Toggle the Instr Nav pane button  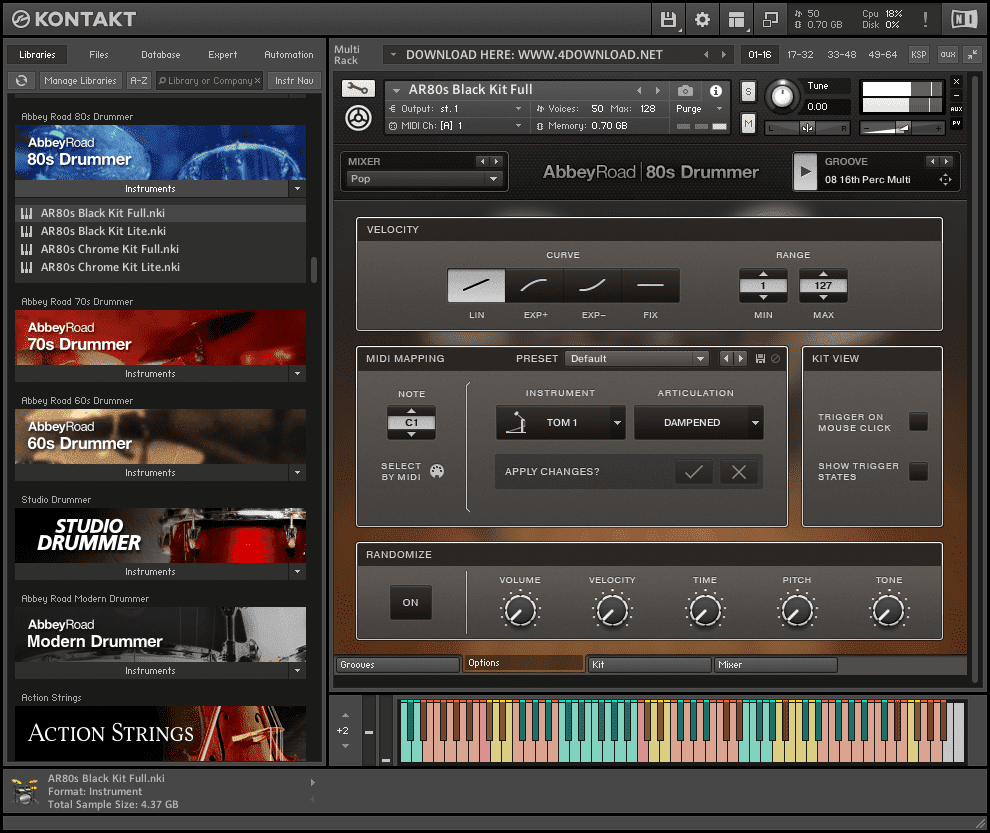pos(294,80)
